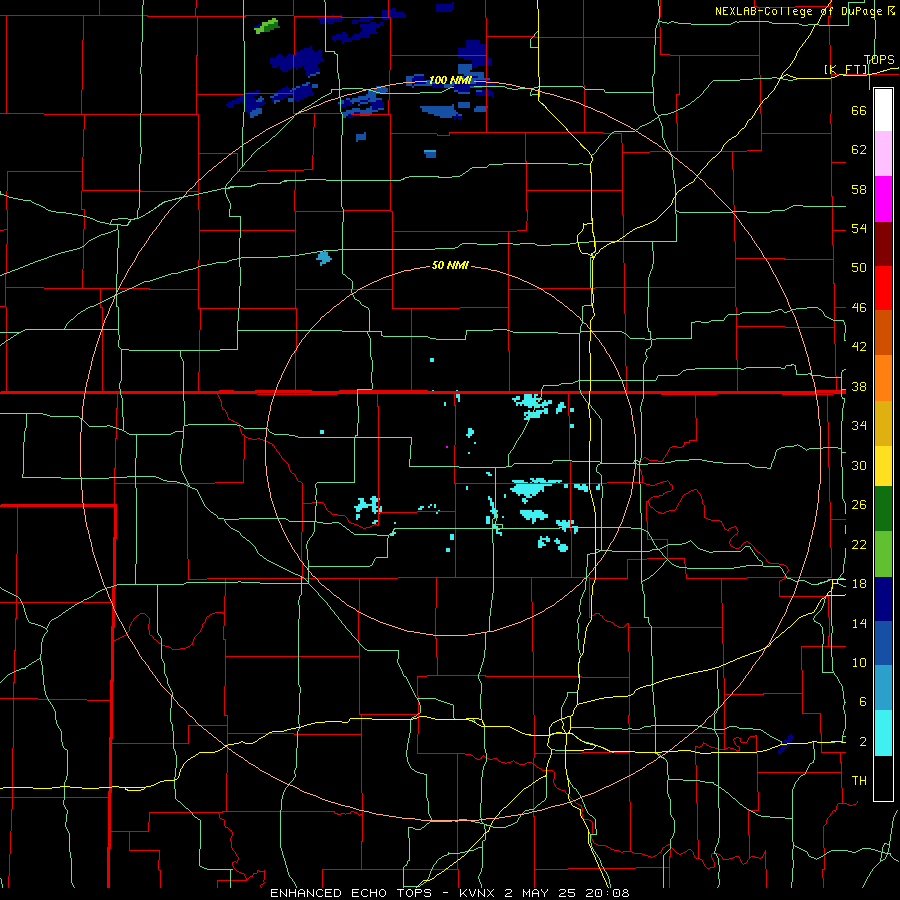Choose the dark green legend swatch
900x900 pixels.
pos(883,509)
